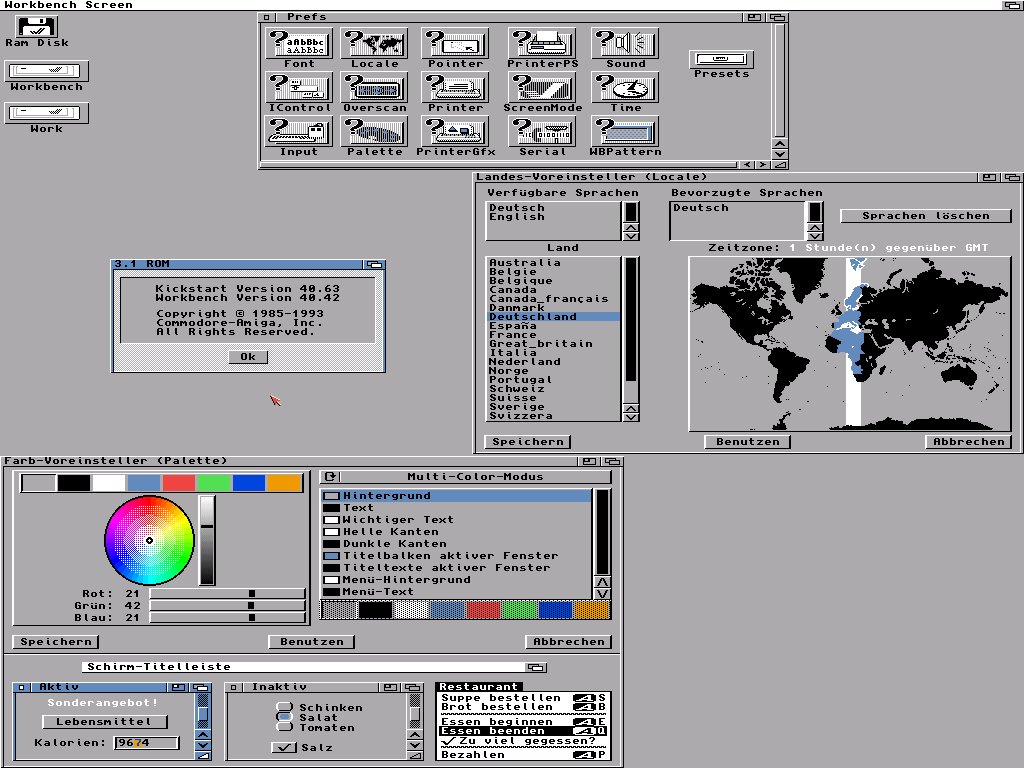Open the ScreenMode preferences icon
Screen dimensions: 1024x768
(x=542, y=88)
